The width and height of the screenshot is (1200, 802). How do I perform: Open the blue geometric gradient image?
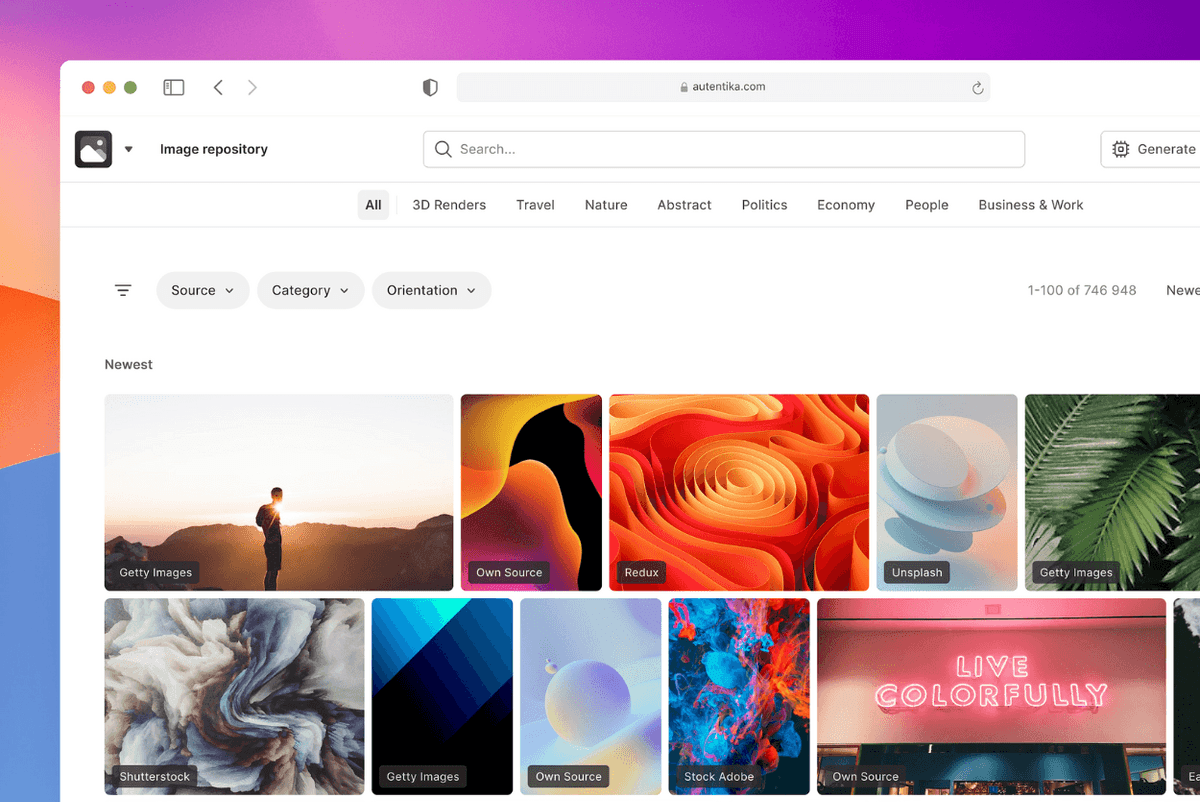tap(442, 696)
